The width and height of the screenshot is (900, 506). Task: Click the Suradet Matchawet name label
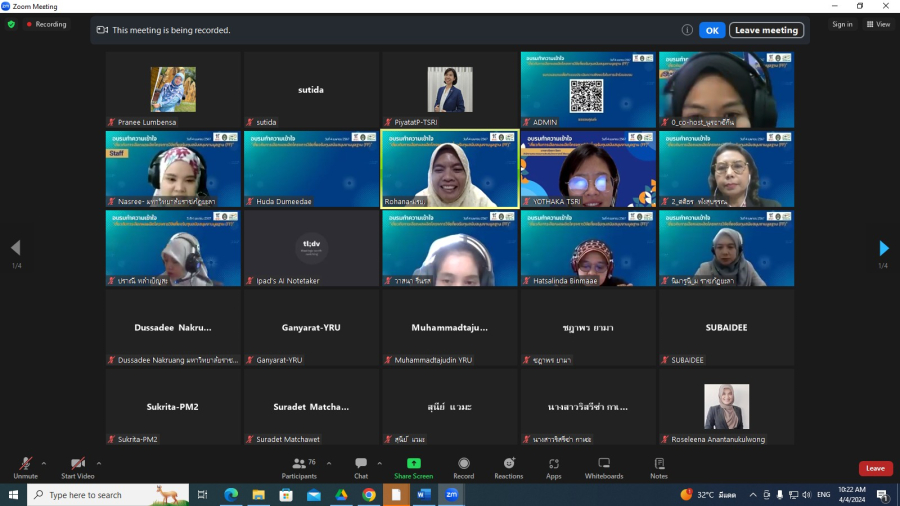tap(288, 439)
